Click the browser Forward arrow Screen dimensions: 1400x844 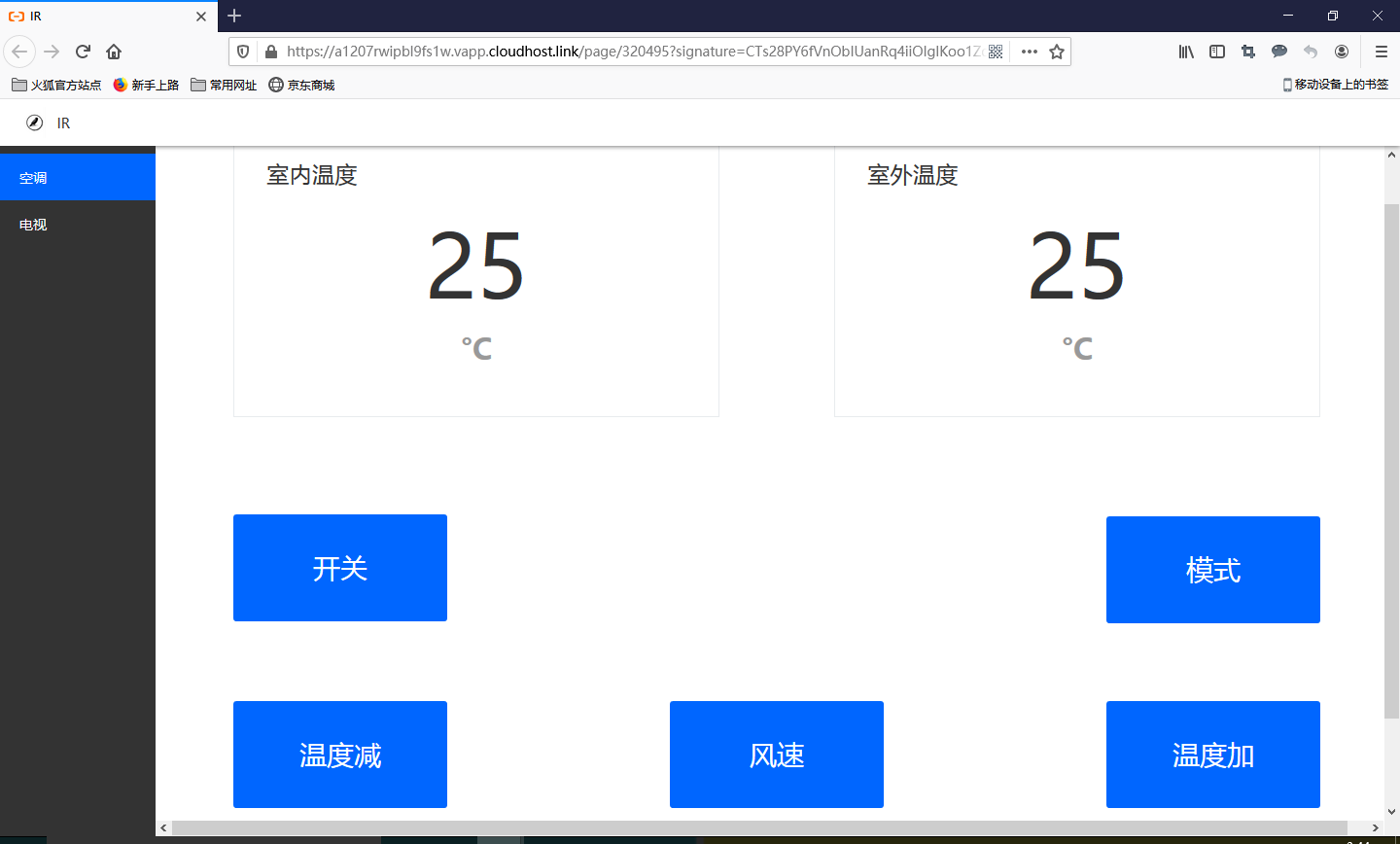[x=52, y=52]
